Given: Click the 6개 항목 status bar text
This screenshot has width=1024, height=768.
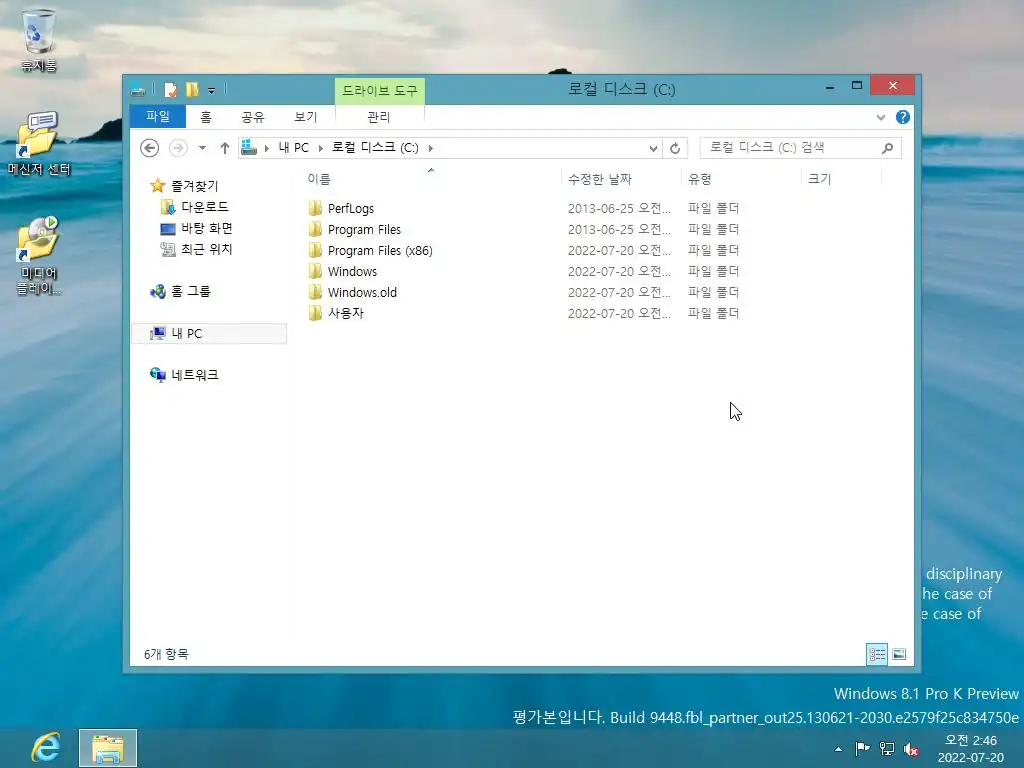Looking at the screenshot, I should tap(166, 654).
